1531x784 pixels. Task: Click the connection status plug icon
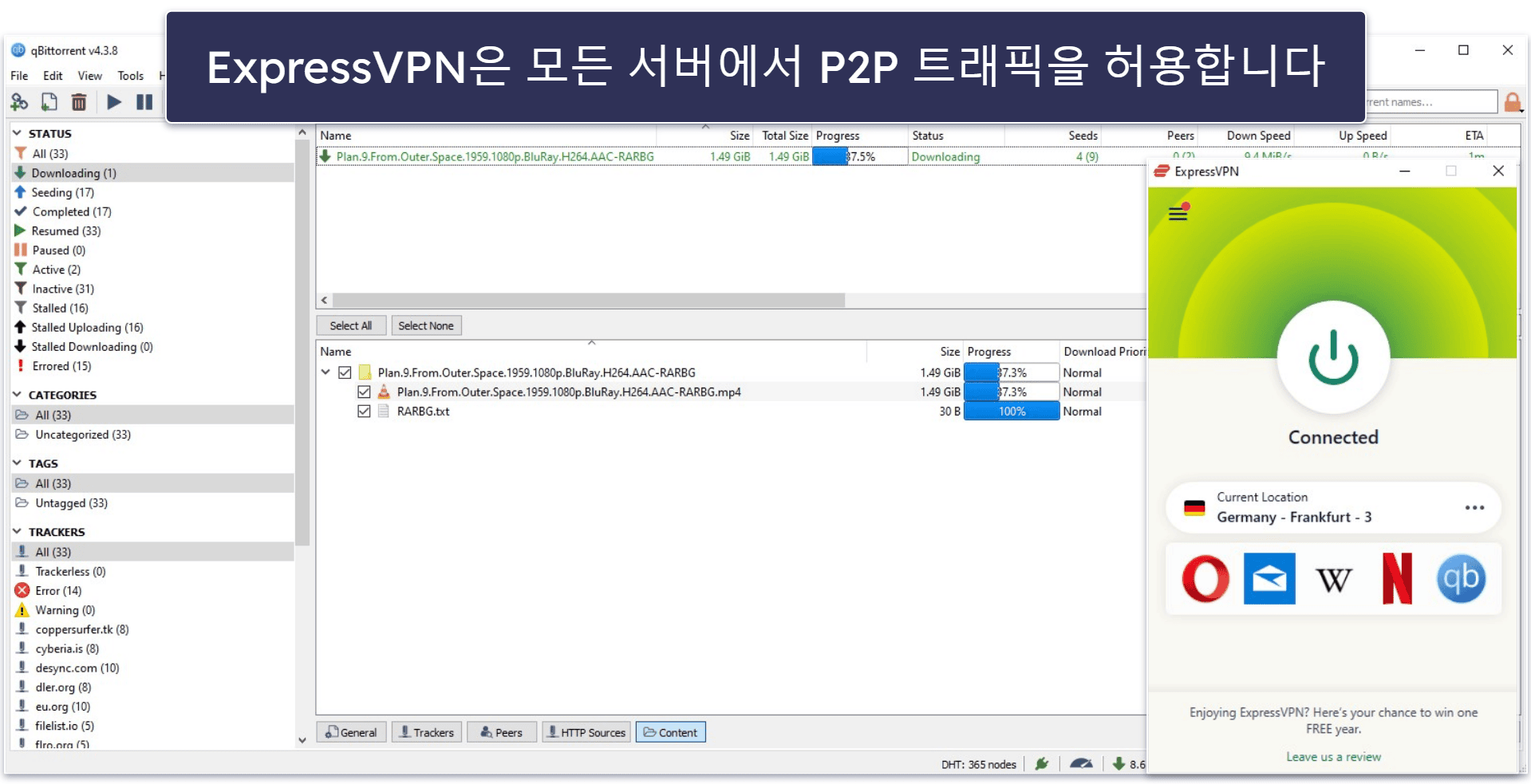point(1042,763)
